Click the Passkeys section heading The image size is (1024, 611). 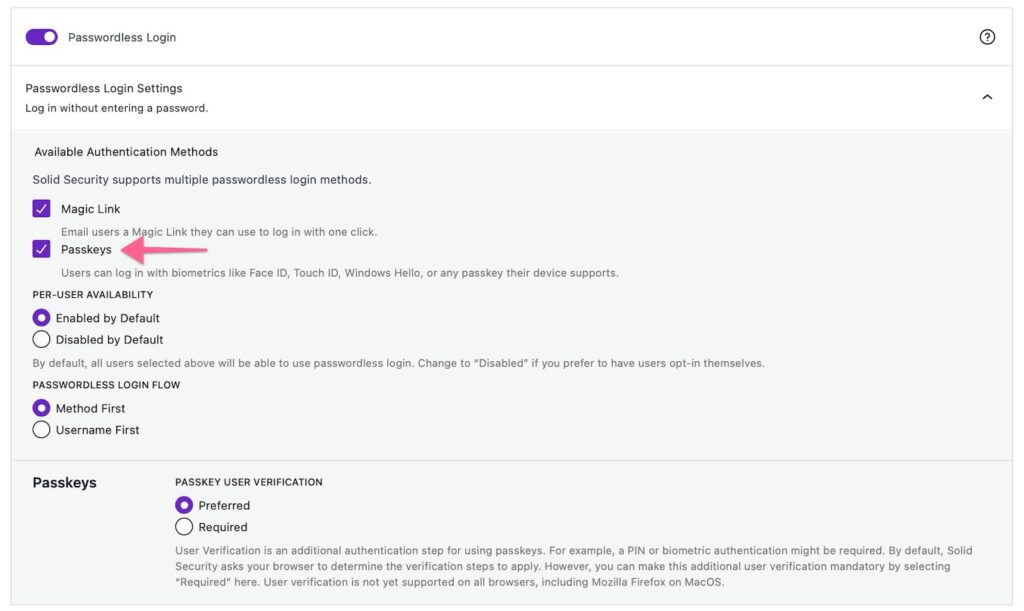[x=64, y=482]
